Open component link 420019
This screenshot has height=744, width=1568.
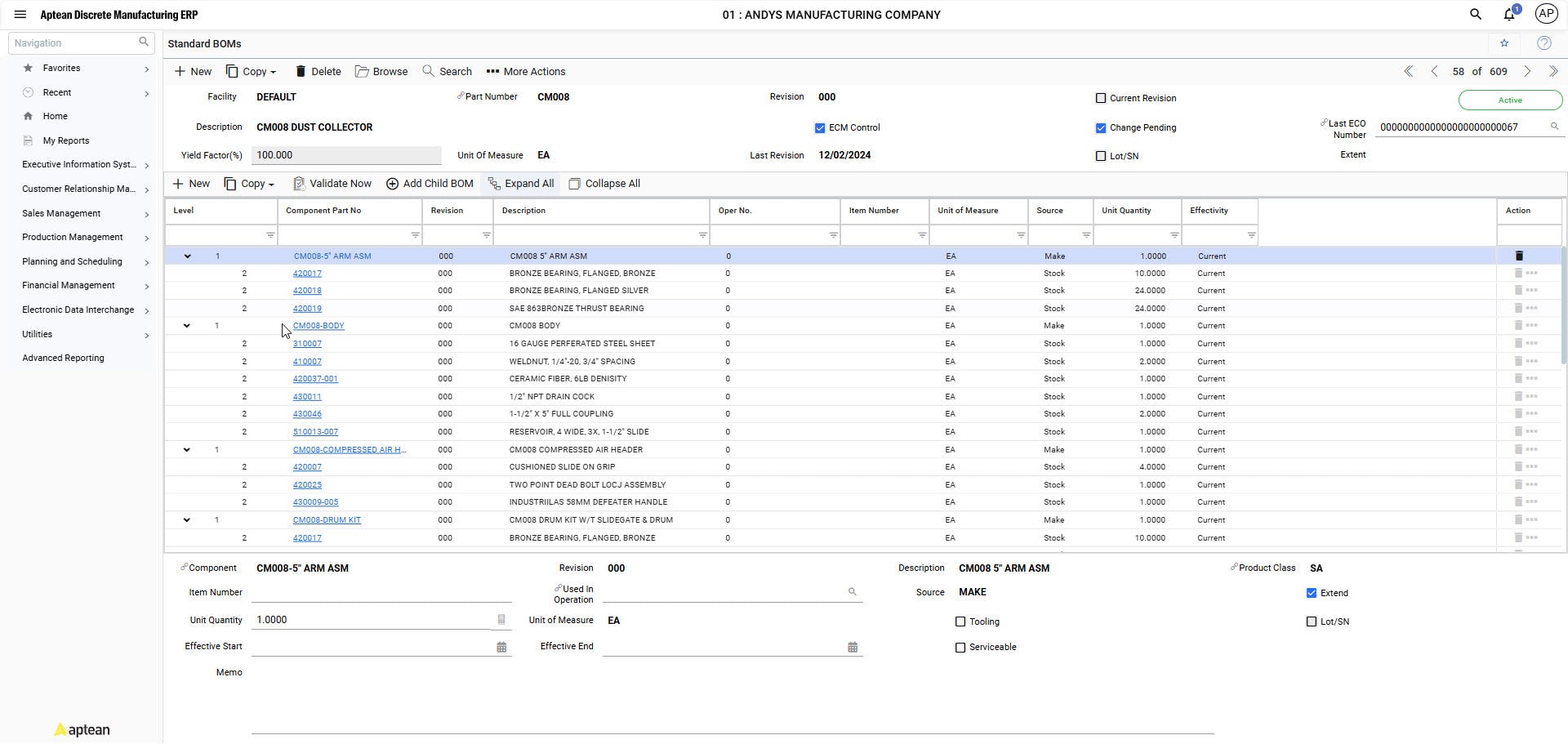coord(307,308)
